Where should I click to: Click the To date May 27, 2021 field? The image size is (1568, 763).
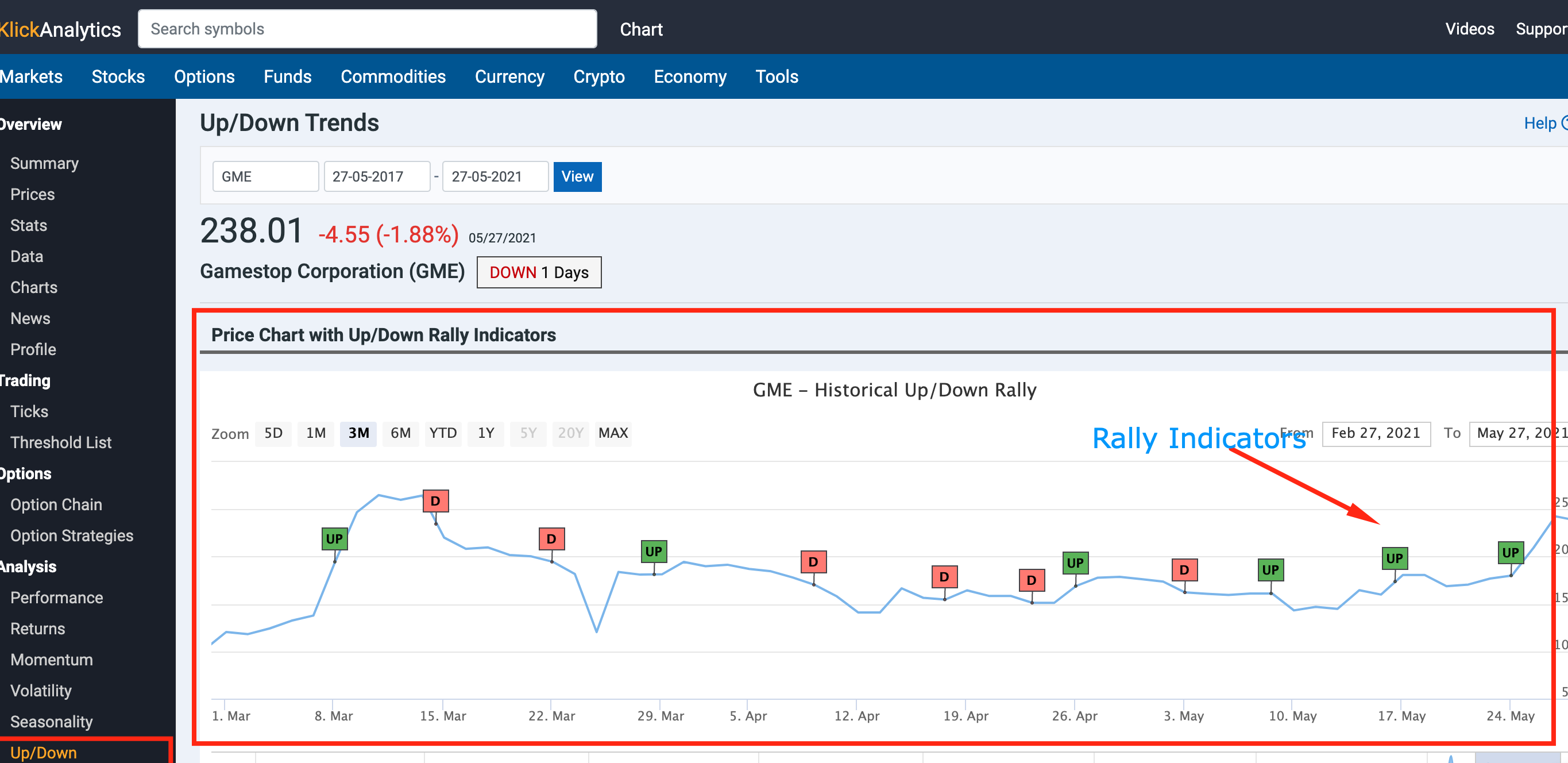tap(1518, 434)
